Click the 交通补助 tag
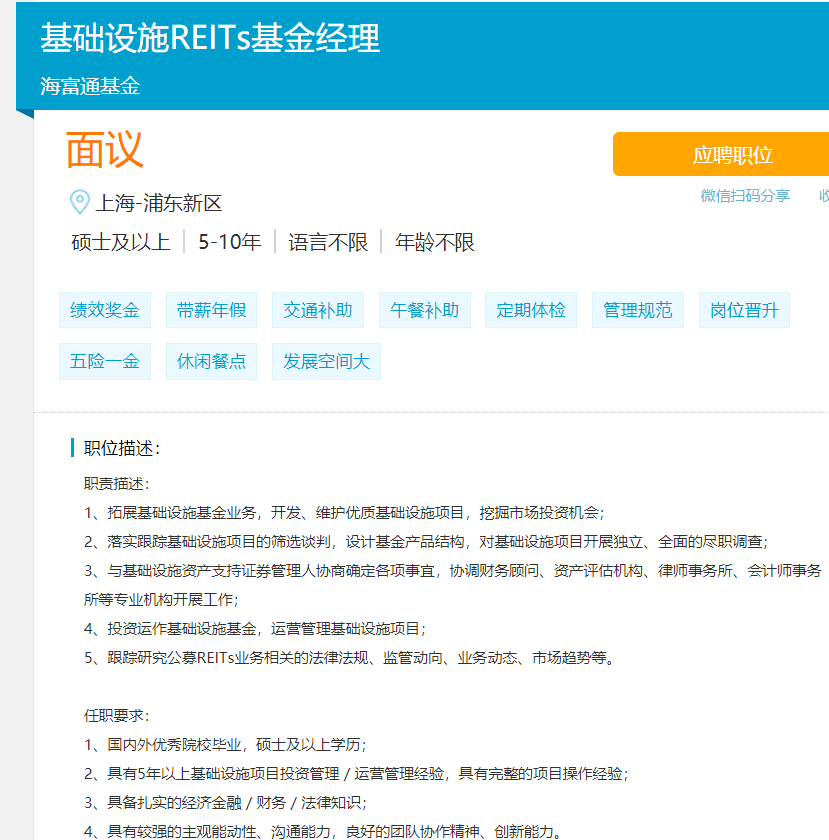The image size is (829, 840). [x=317, y=309]
